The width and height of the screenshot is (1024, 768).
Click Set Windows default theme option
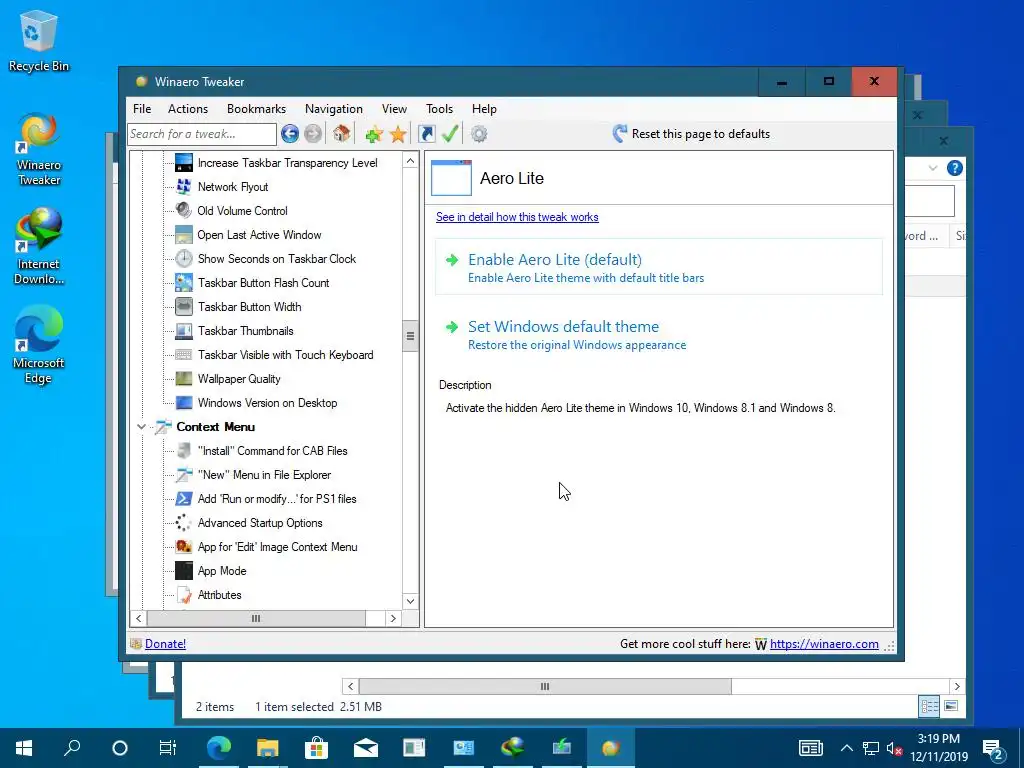(x=659, y=335)
